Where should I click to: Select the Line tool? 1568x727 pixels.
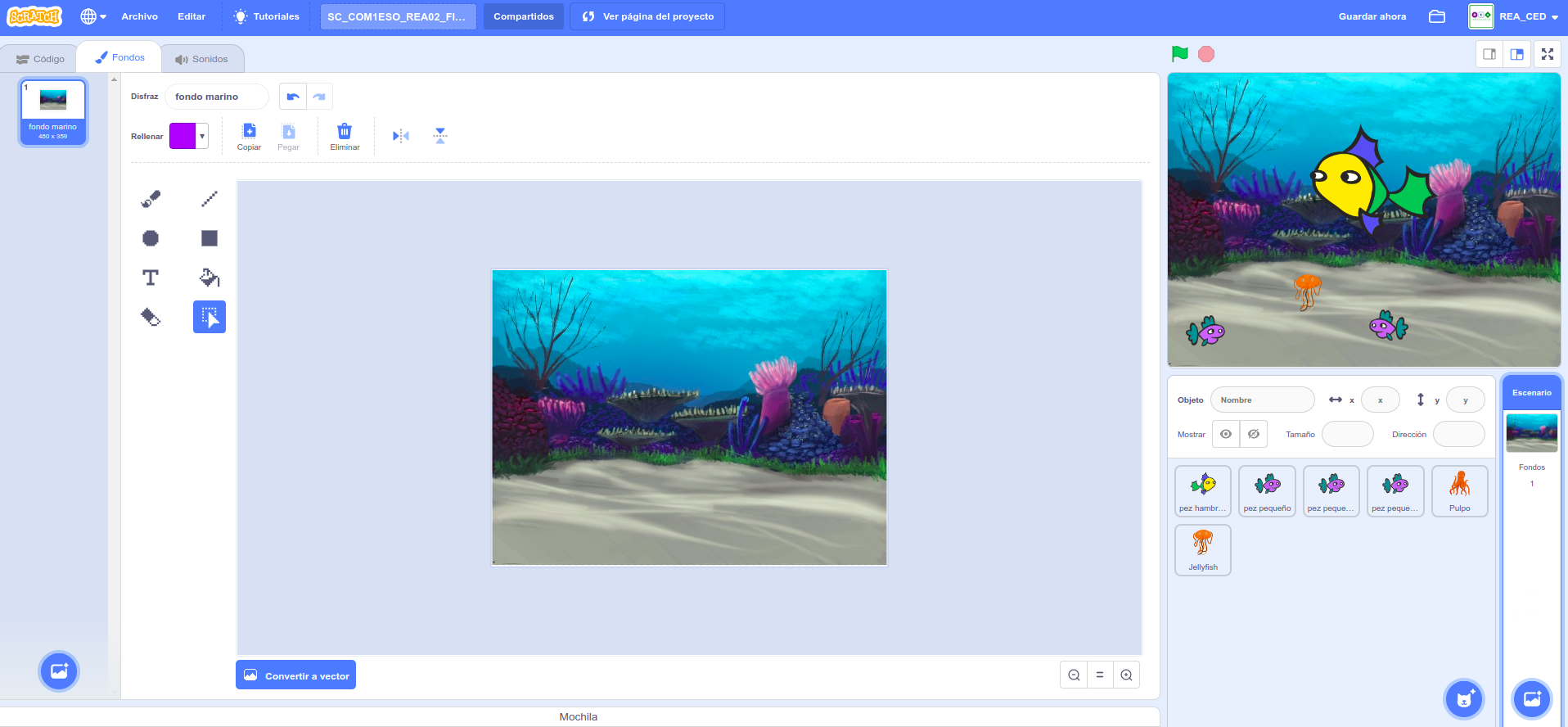(210, 199)
